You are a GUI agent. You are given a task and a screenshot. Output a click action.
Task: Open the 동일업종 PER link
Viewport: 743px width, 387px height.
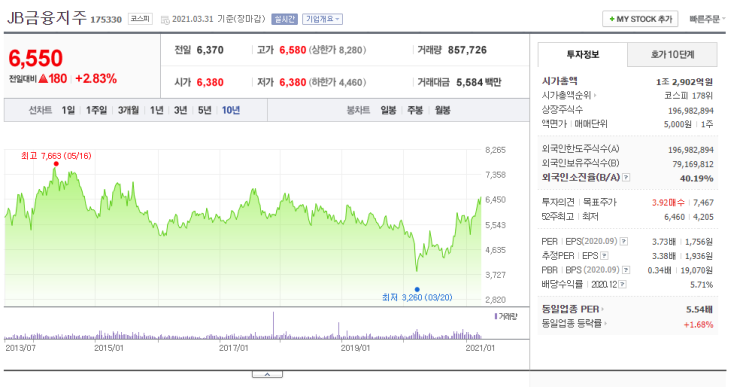(x=572, y=309)
